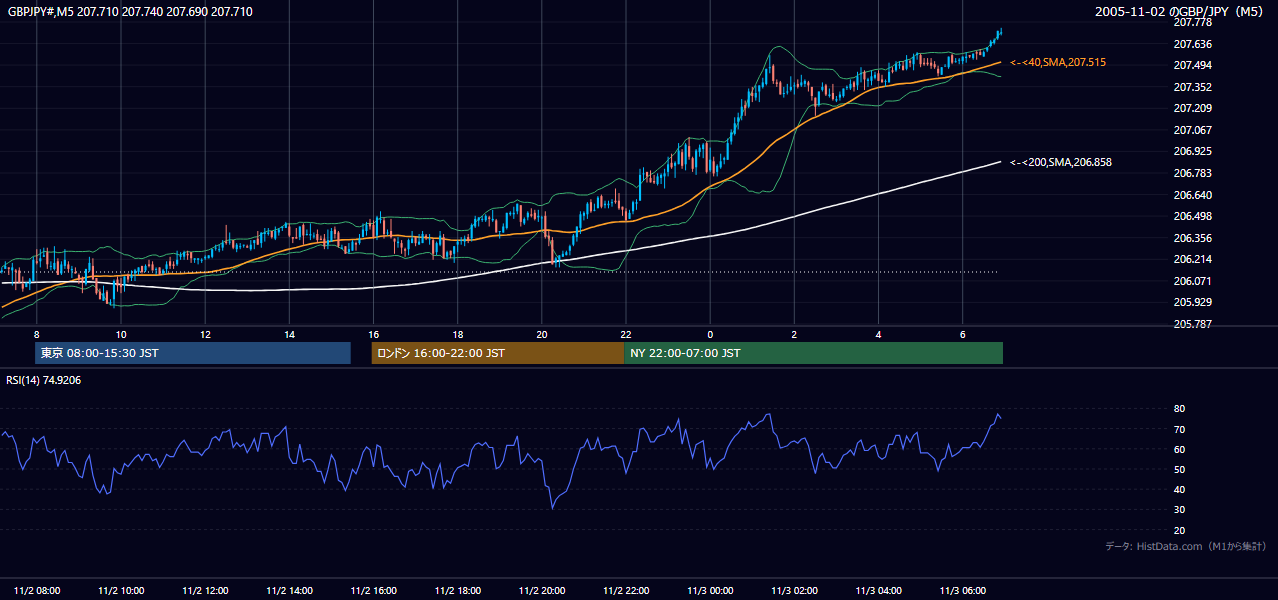Click hour tick 12 under the price chart
The height and width of the screenshot is (600, 1278).
[205, 334]
